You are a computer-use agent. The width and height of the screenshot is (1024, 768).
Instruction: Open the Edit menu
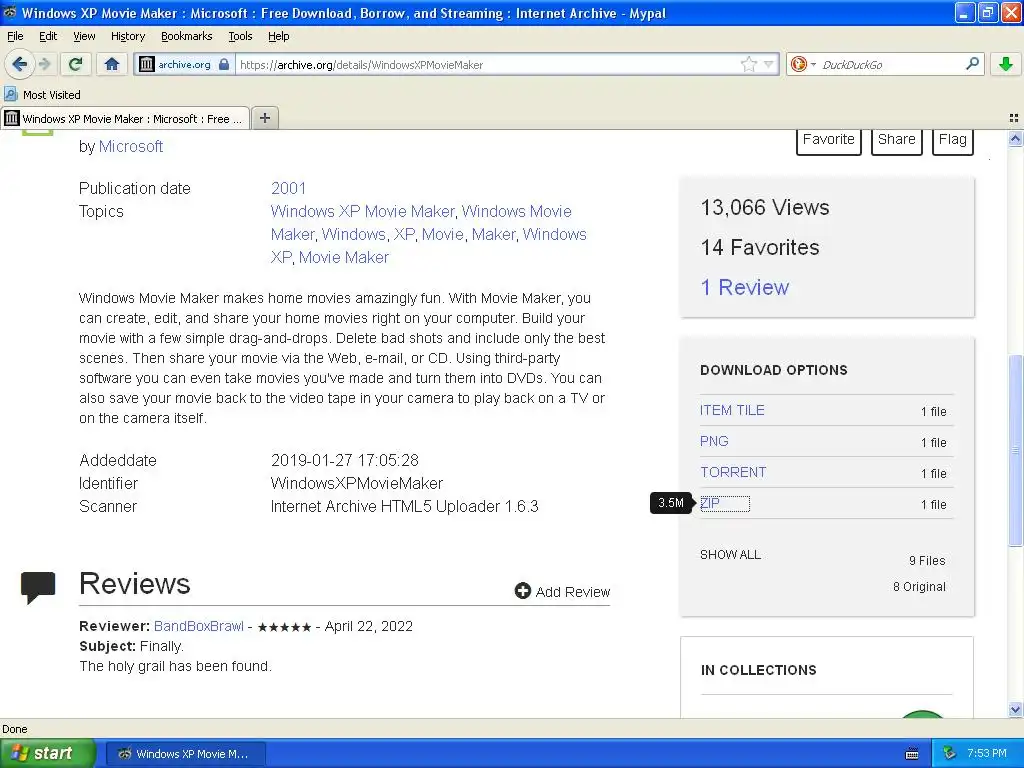[x=48, y=36]
